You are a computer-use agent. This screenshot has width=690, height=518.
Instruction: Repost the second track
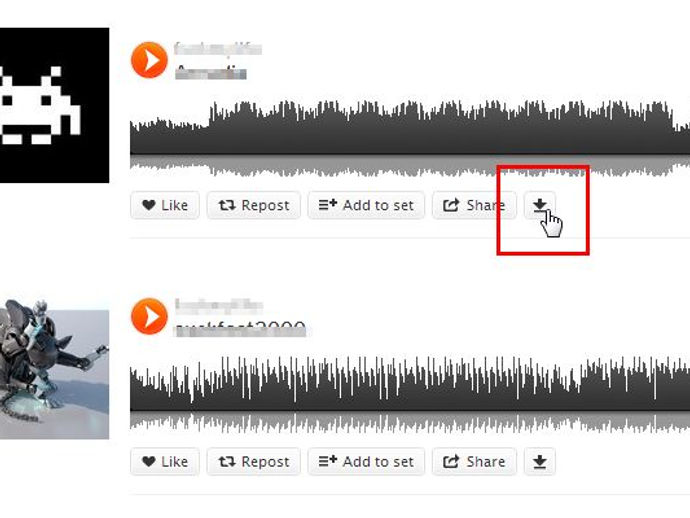254,462
